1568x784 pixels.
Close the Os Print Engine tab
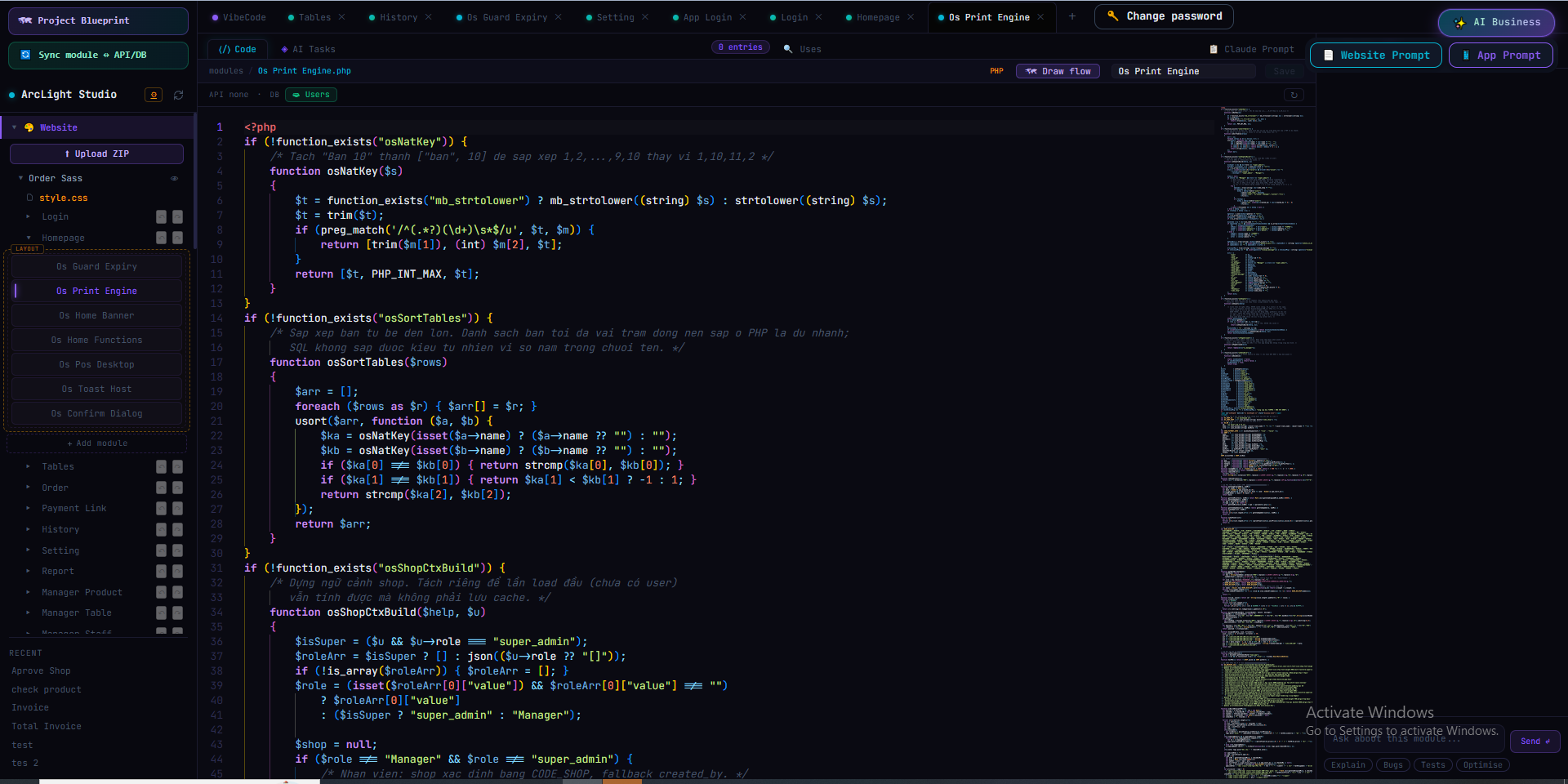(1040, 17)
